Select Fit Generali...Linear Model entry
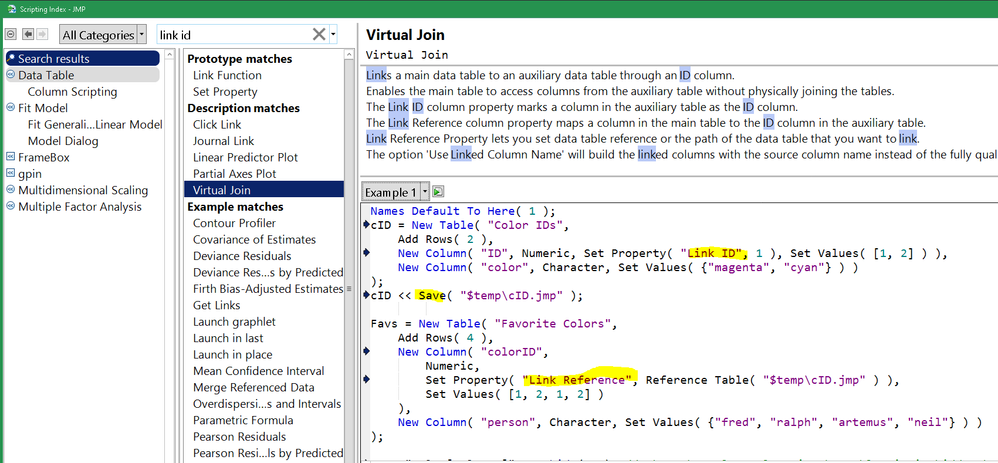The width and height of the screenshot is (998, 463). pos(95,125)
